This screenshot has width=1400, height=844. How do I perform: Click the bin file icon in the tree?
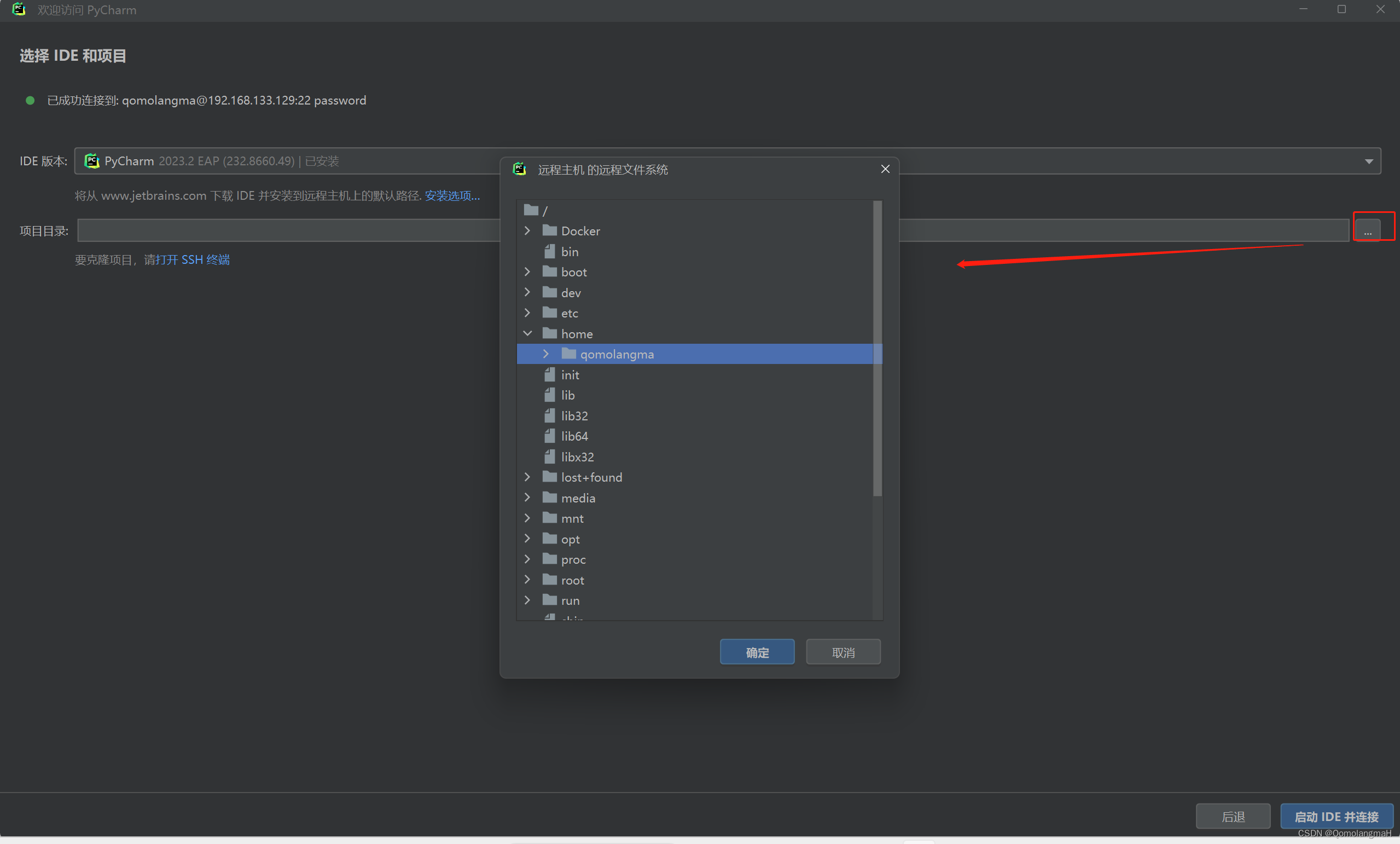(x=549, y=251)
